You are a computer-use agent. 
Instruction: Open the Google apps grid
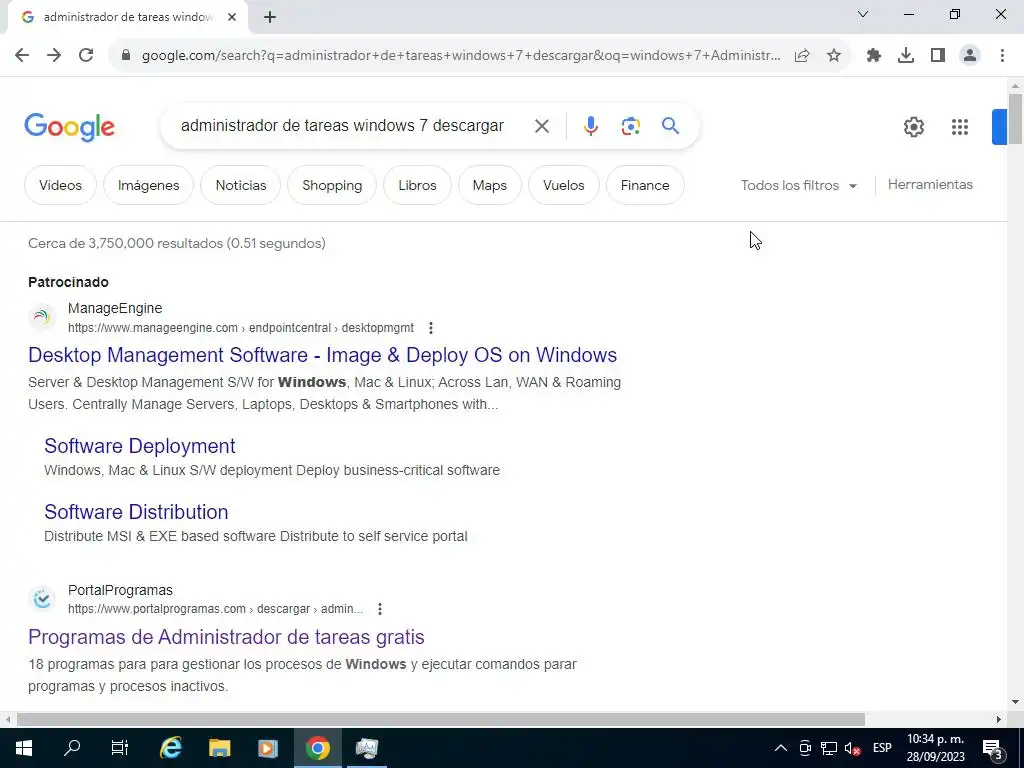[959, 127]
